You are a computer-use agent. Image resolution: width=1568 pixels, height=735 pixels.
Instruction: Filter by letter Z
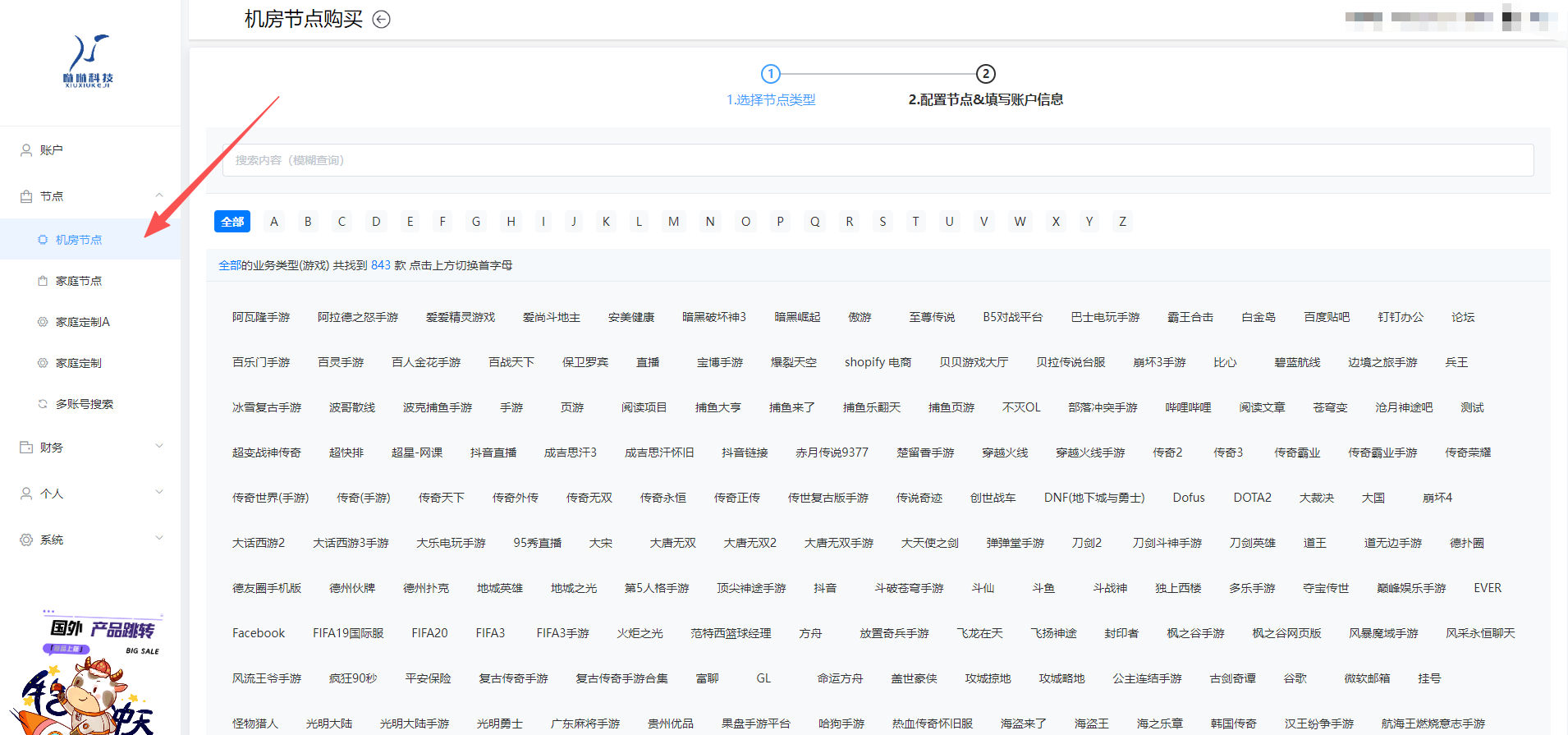1122,222
